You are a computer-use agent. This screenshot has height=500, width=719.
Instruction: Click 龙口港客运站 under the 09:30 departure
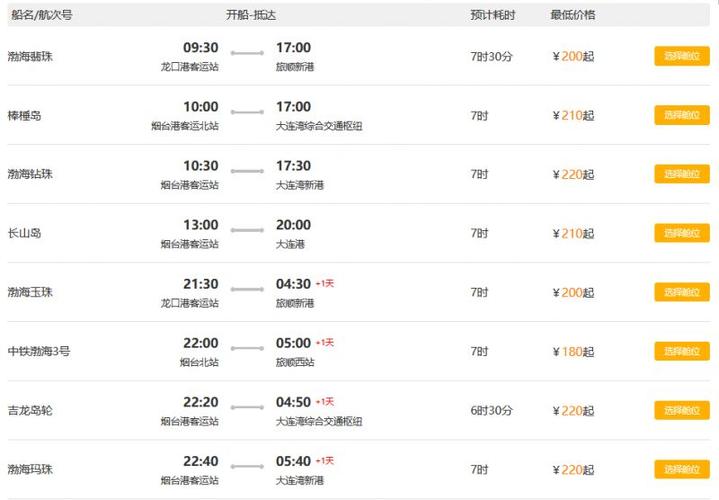189,66
